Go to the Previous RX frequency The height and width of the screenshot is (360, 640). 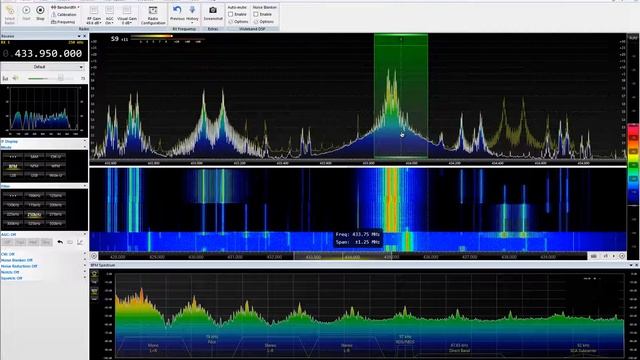(177, 13)
